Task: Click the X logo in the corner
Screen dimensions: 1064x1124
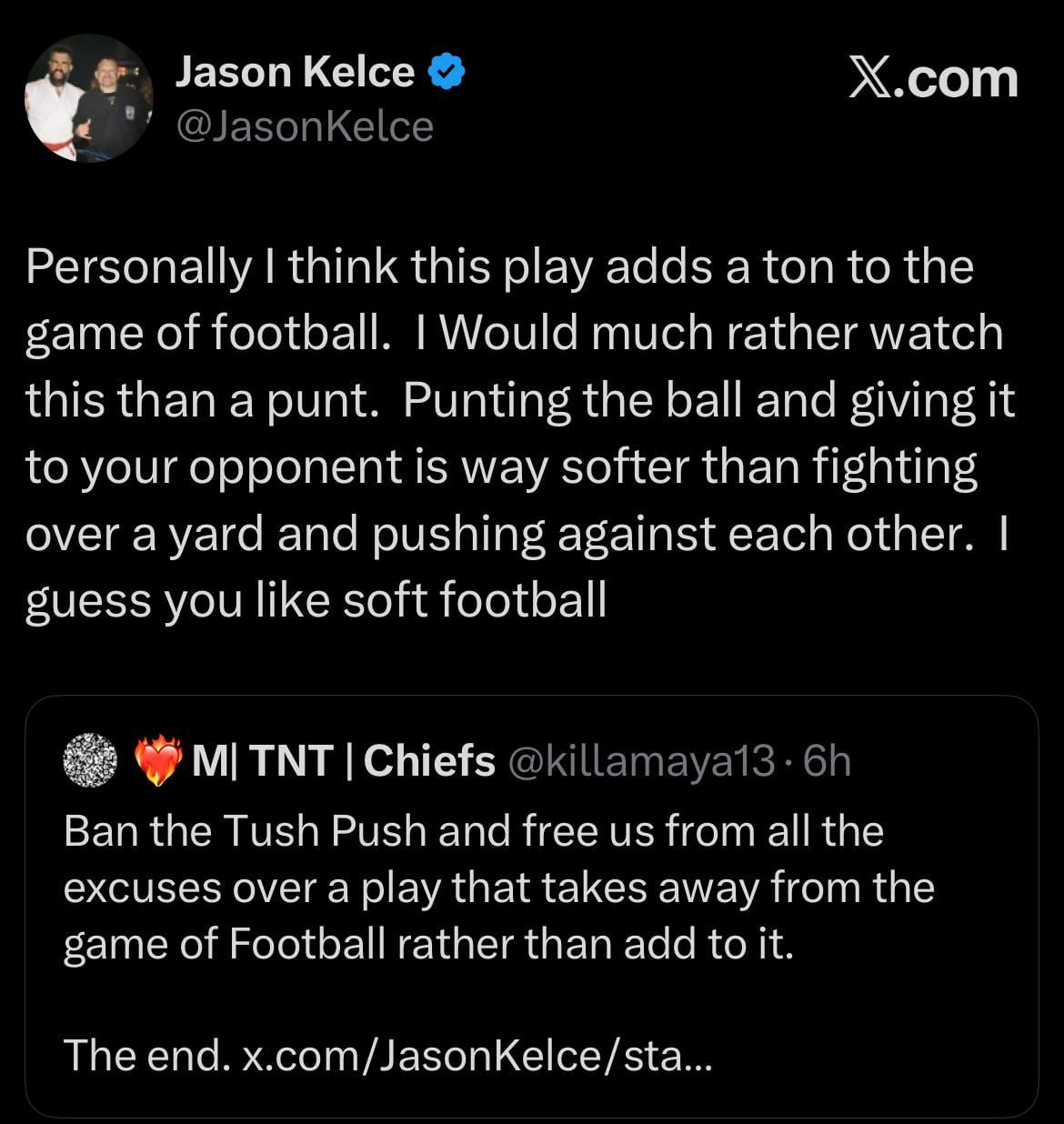Action: click(870, 80)
